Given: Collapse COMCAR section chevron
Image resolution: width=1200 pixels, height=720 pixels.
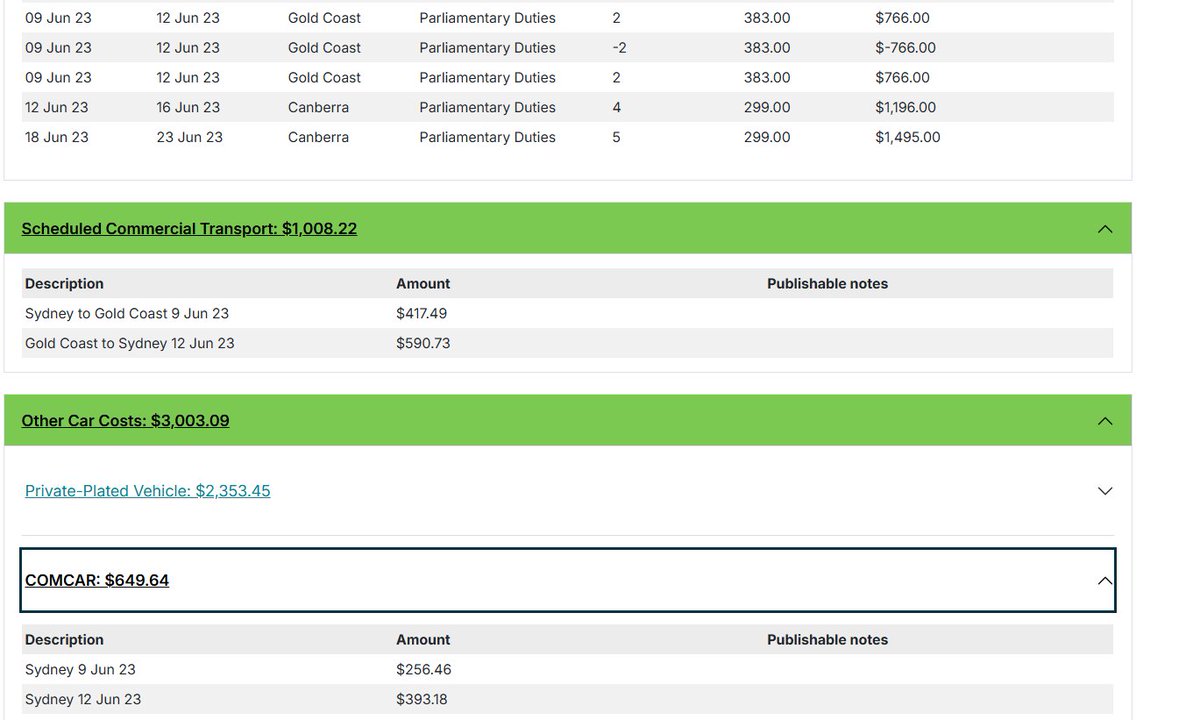Looking at the screenshot, I should [1105, 581].
